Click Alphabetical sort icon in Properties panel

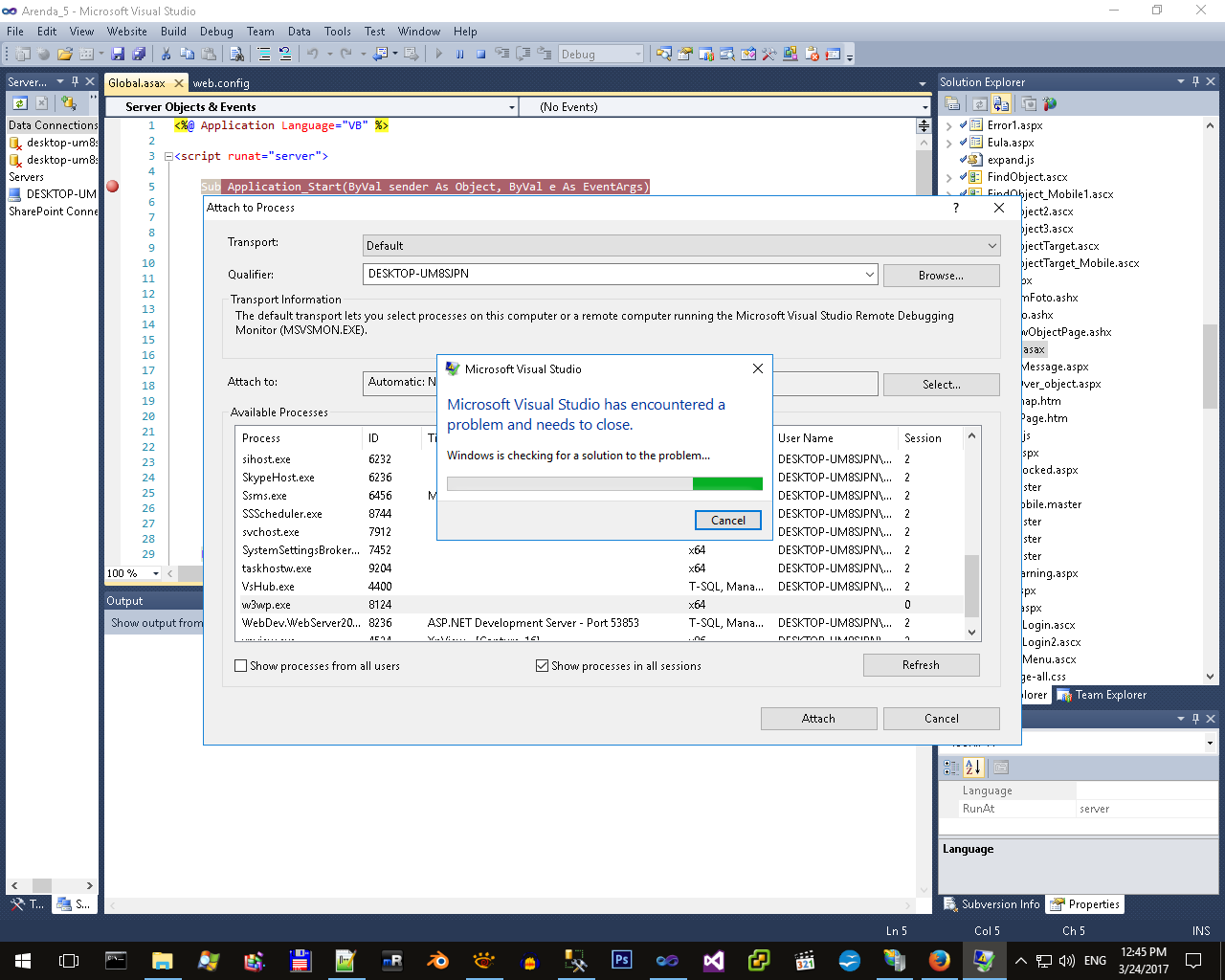click(973, 768)
